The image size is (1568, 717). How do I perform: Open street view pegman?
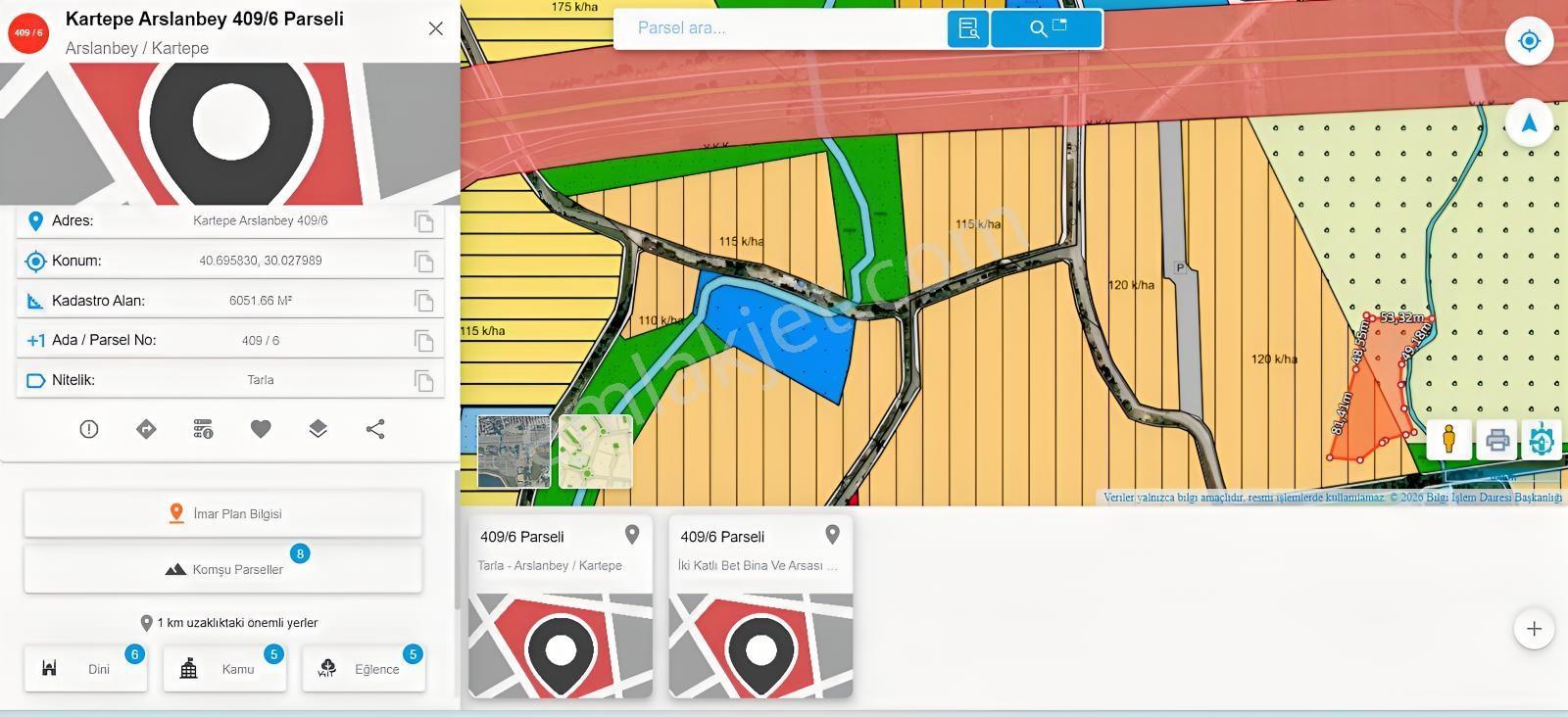click(1448, 439)
